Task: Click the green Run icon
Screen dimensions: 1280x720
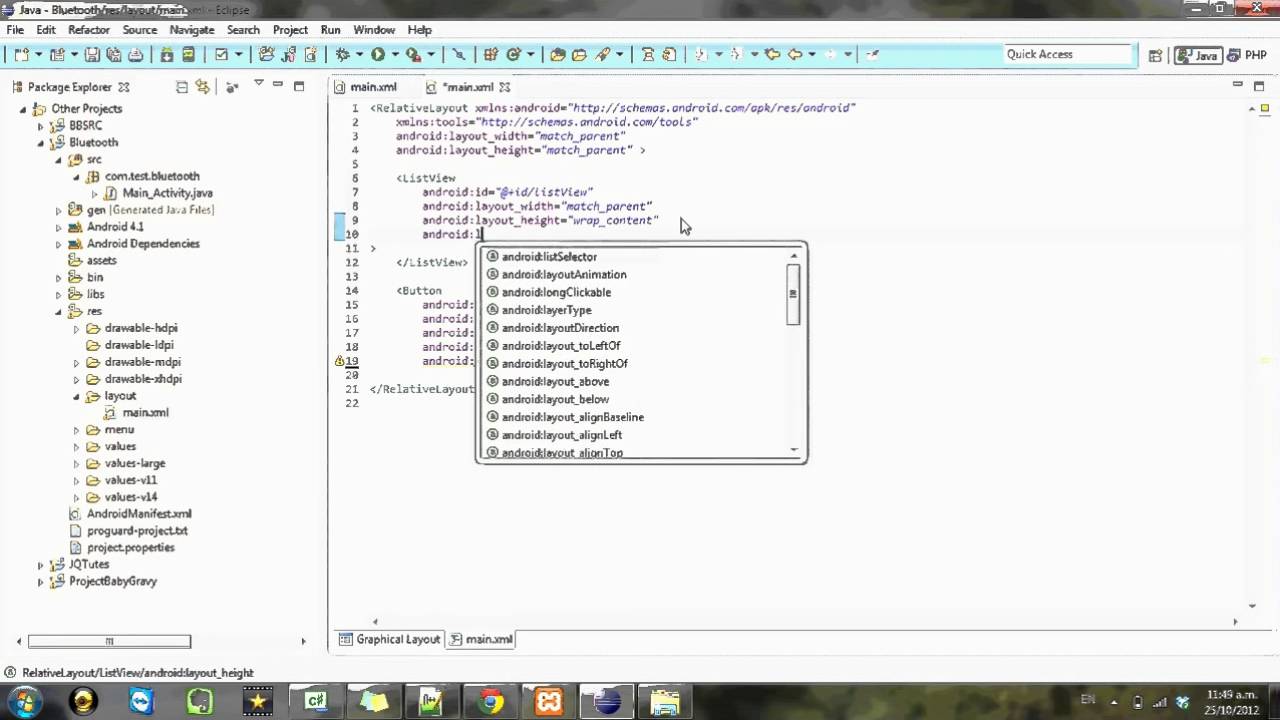Action: click(x=378, y=55)
